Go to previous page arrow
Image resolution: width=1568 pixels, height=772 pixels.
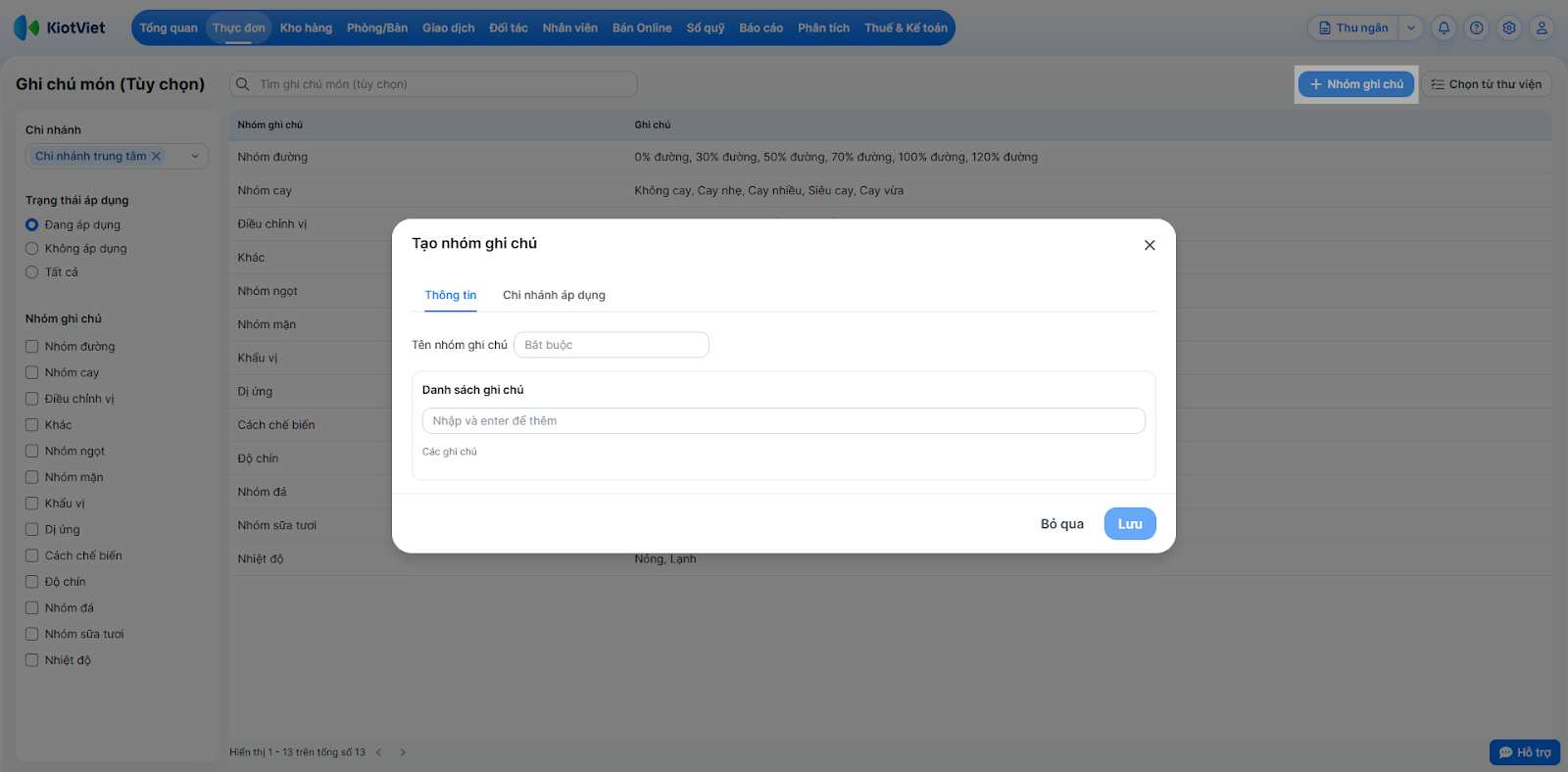pyautogui.click(x=378, y=752)
